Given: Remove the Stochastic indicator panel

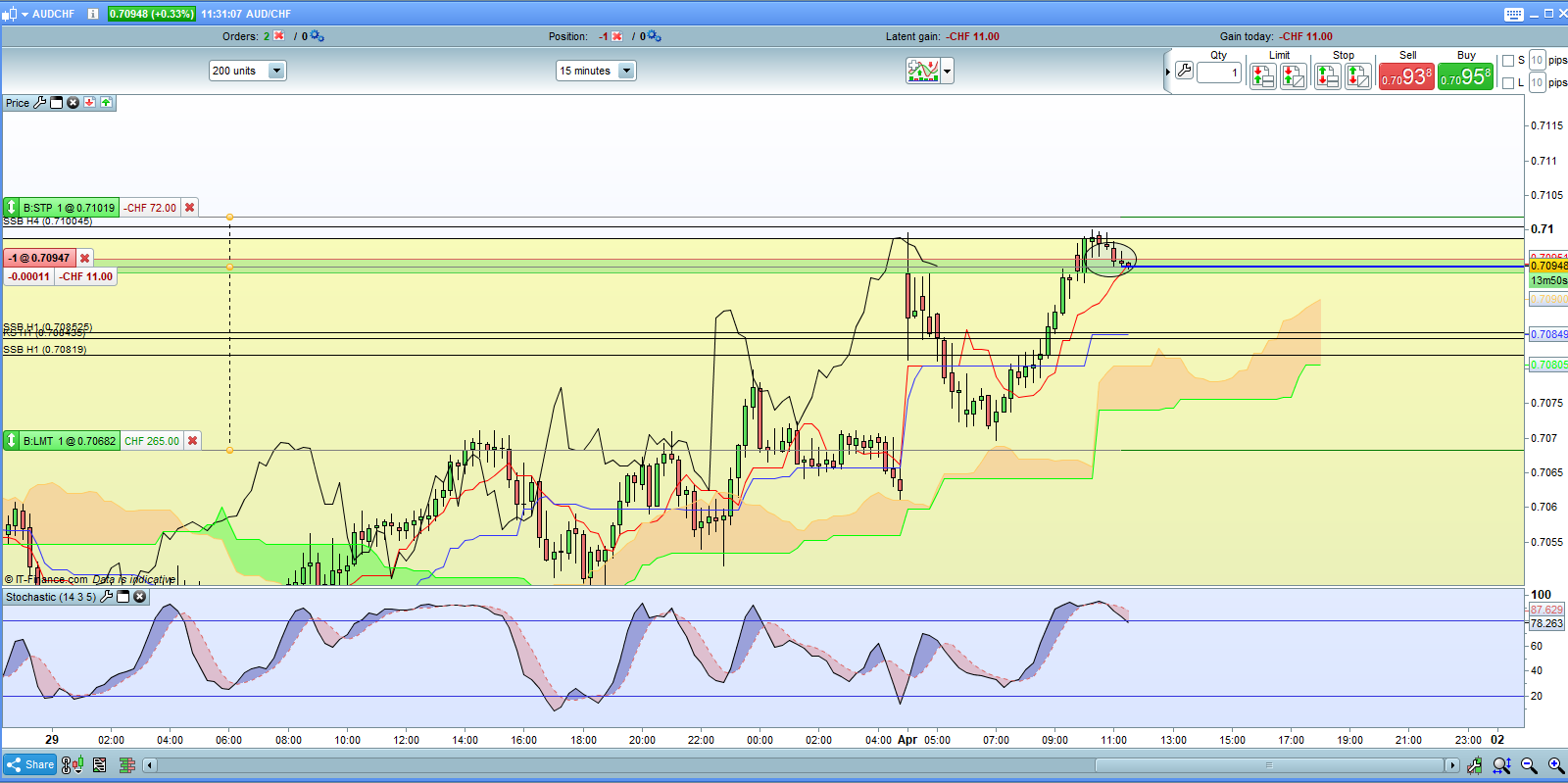Looking at the screenshot, I should point(139,597).
